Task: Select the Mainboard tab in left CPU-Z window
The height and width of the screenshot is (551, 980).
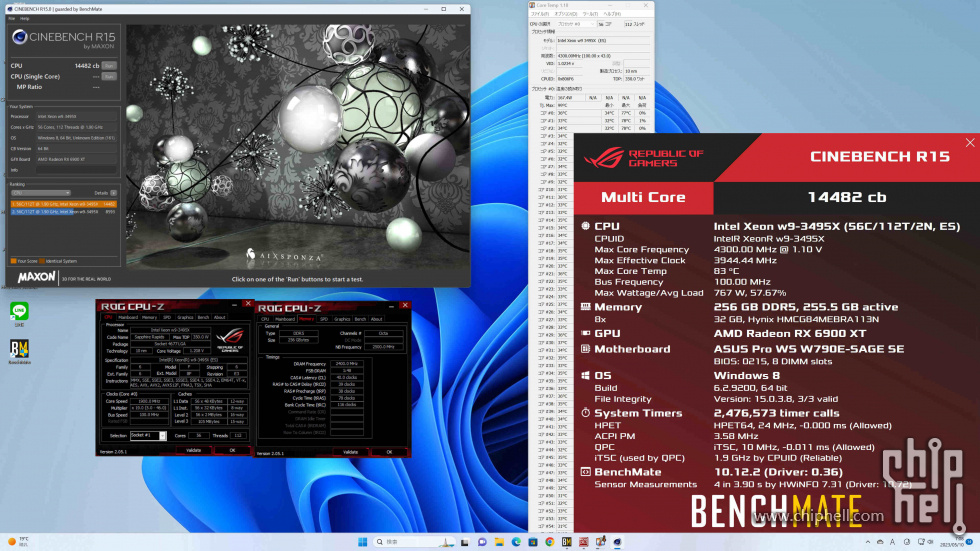Action: [x=128, y=317]
